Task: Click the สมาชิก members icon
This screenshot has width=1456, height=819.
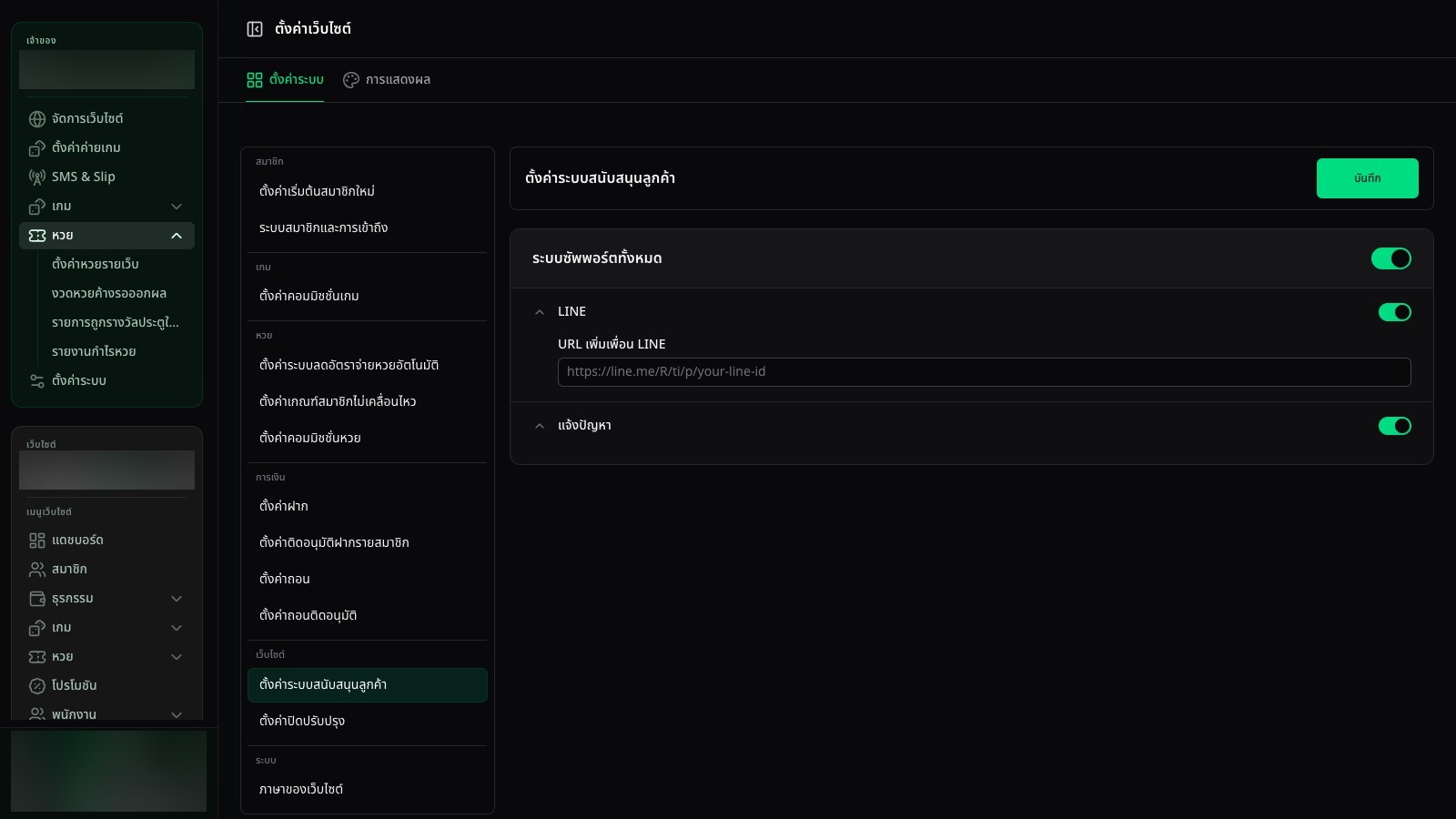Action: (37, 570)
